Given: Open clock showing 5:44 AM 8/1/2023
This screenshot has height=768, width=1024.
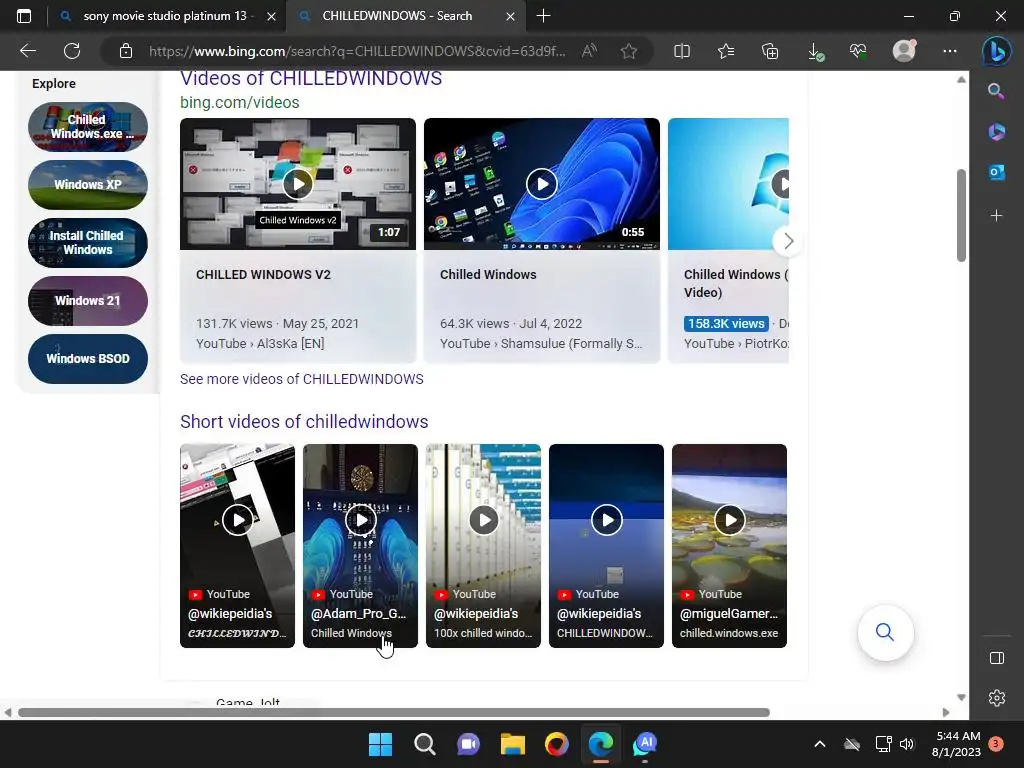Looking at the screenshot, I should pos(956,744).
